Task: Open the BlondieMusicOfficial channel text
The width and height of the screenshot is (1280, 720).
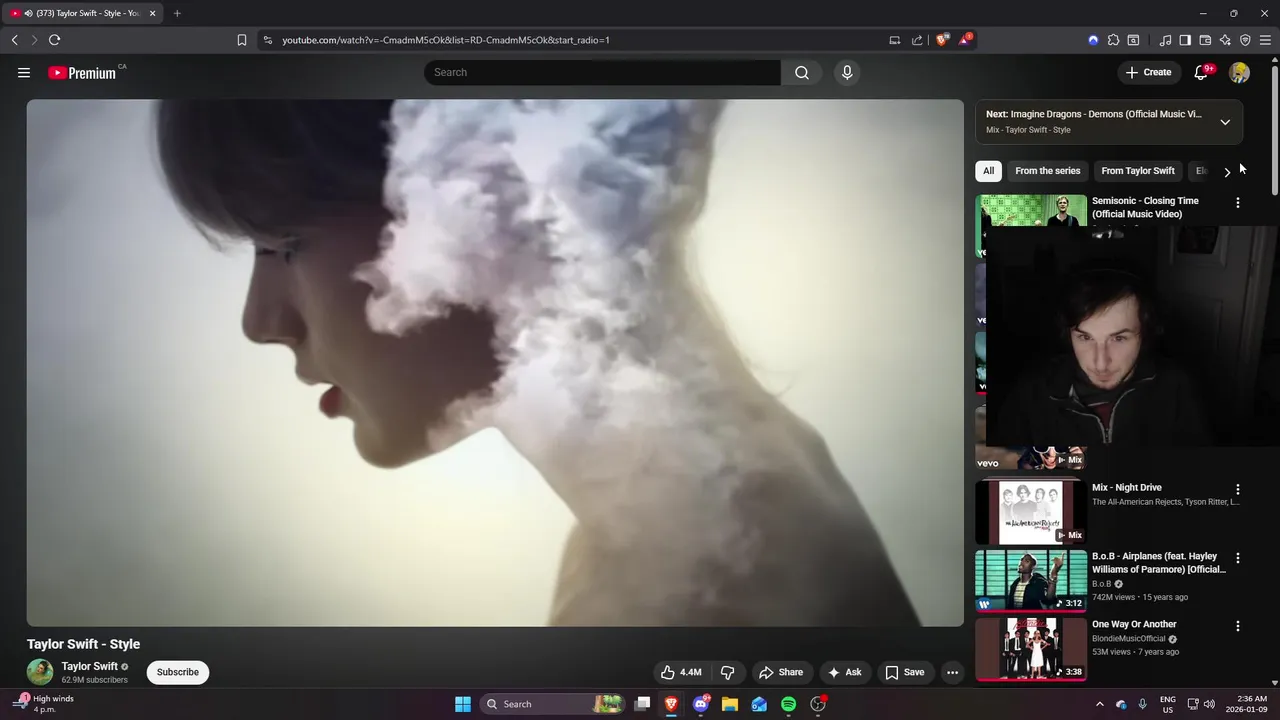Action: 1128,639
